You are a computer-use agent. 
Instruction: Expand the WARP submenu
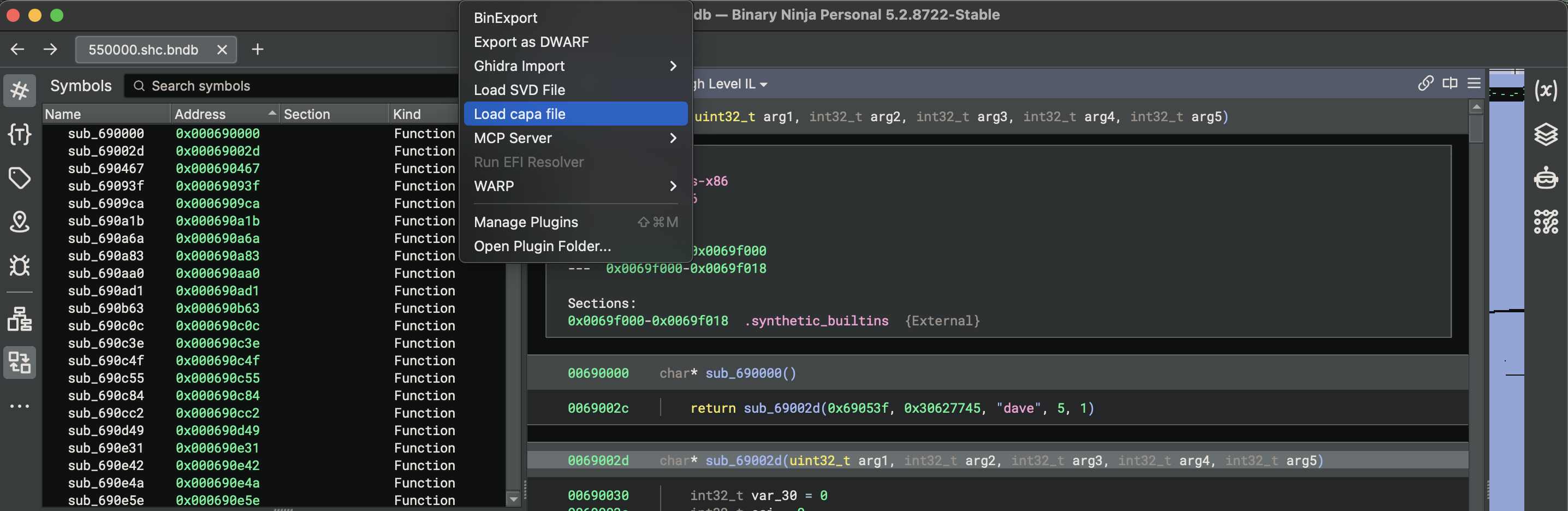575,186
